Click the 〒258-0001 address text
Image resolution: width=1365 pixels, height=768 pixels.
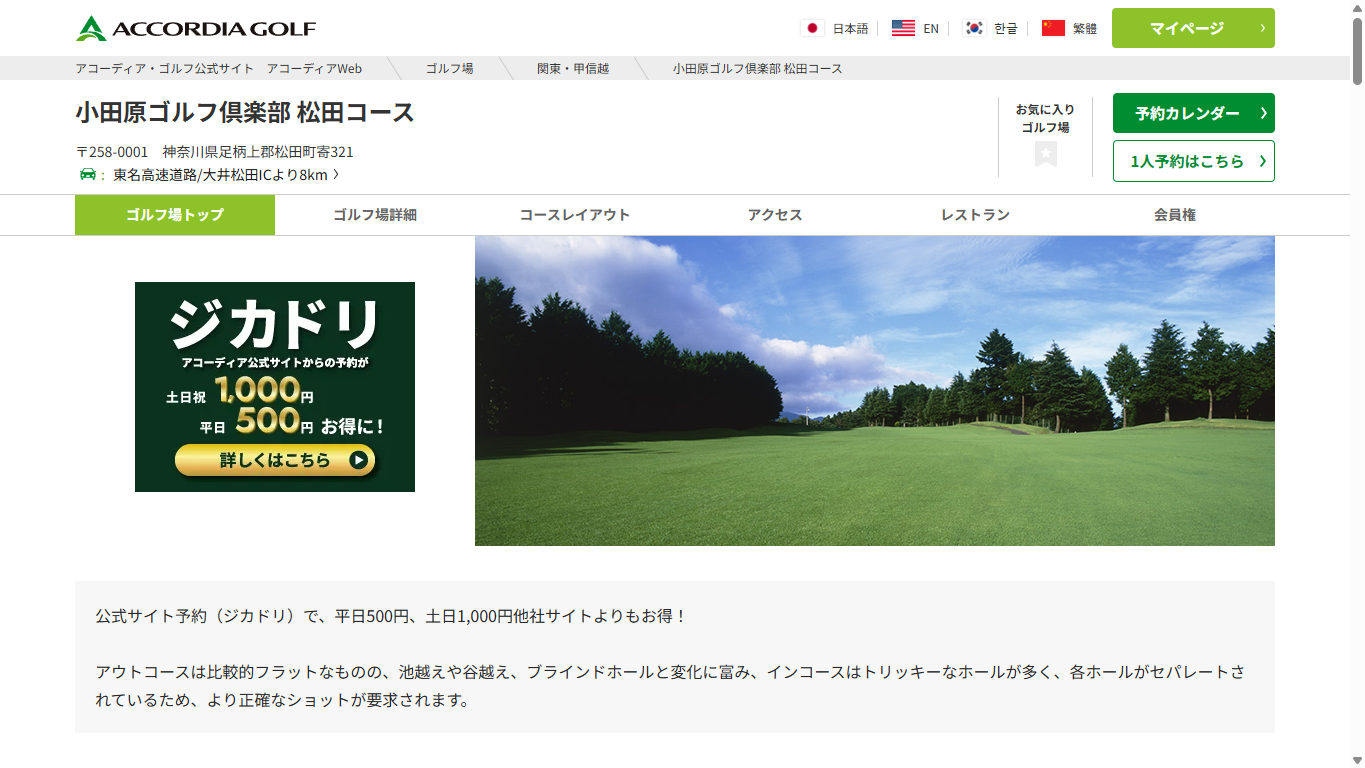214,152
